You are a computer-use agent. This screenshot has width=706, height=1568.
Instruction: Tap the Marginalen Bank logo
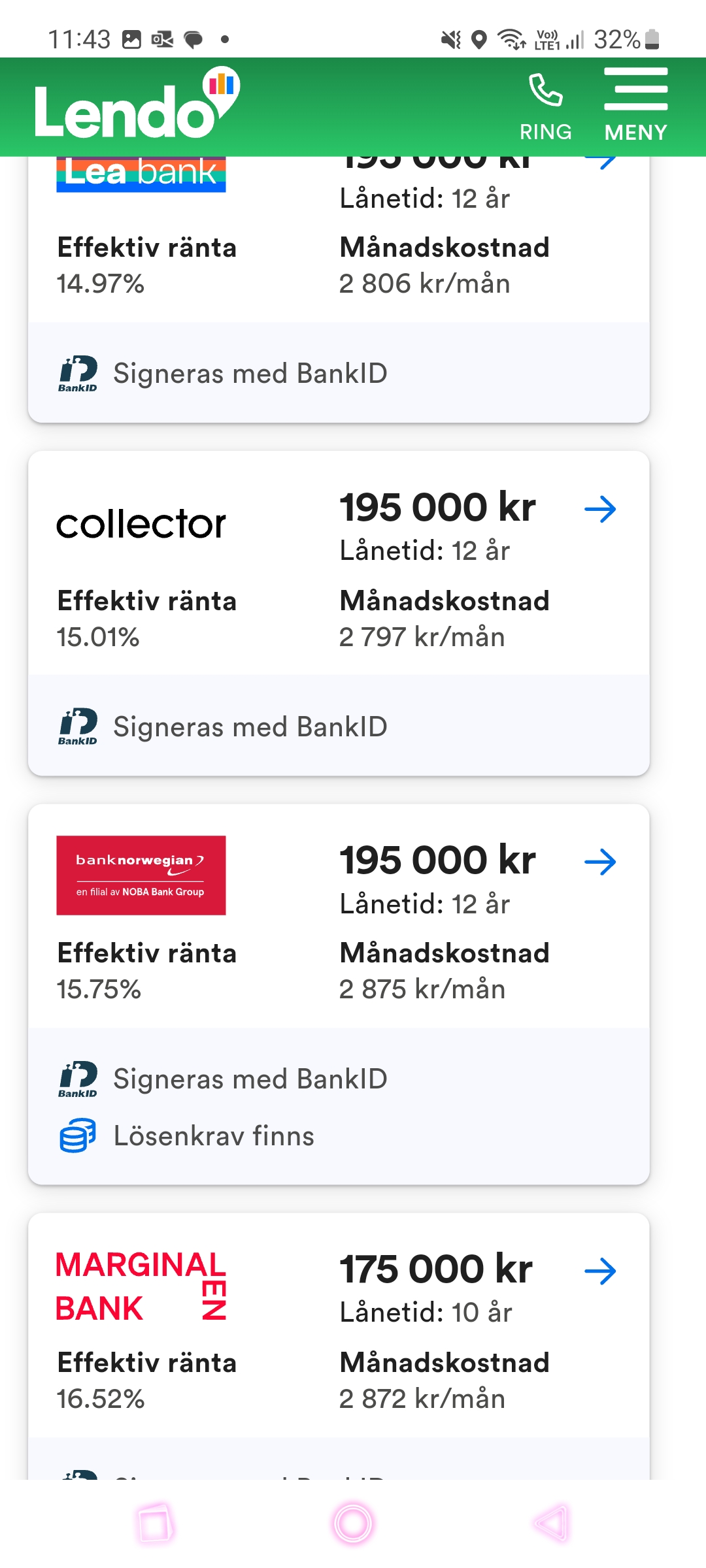pos(141,1286)
